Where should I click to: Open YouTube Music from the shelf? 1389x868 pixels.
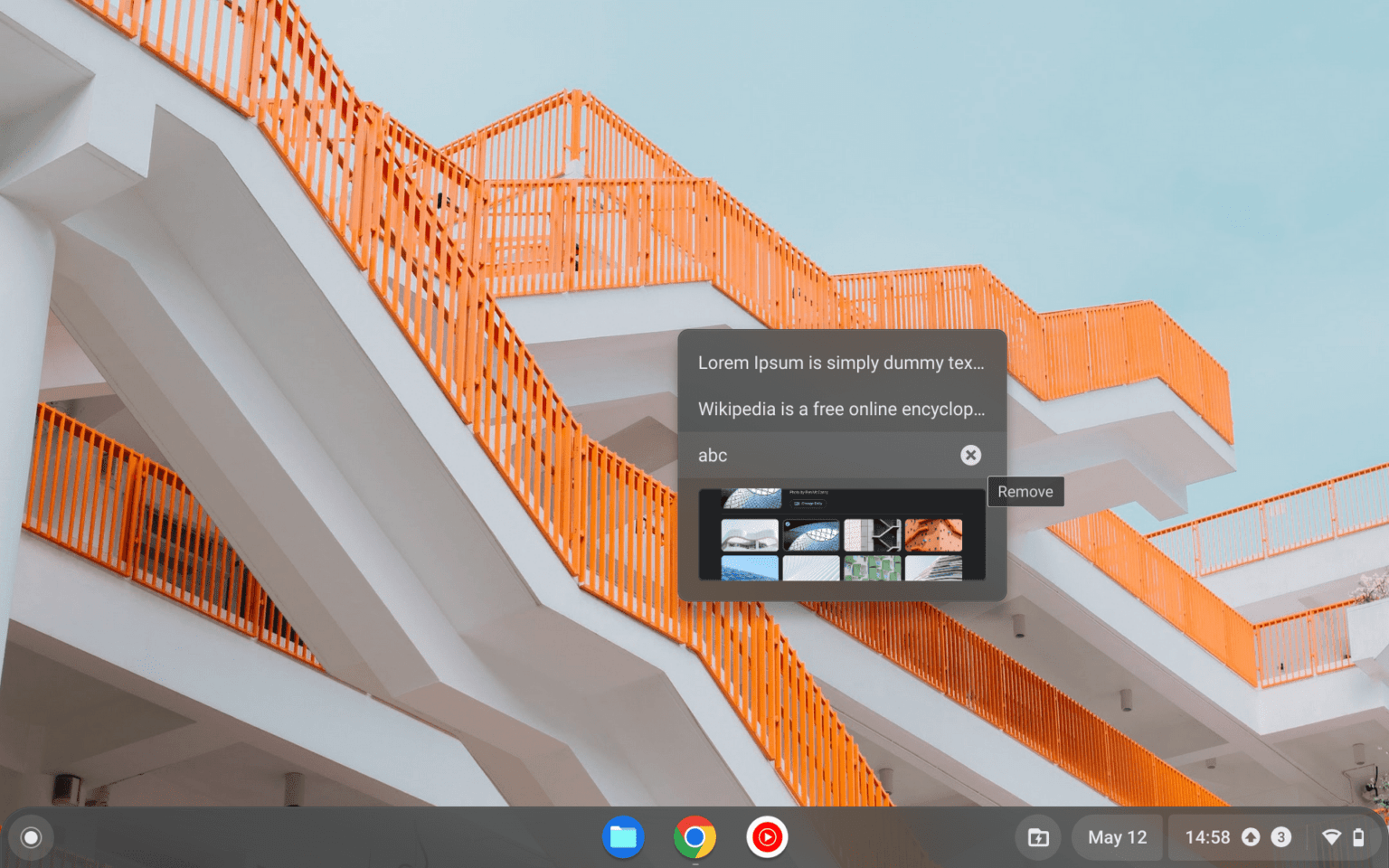(x=766, y=837)
